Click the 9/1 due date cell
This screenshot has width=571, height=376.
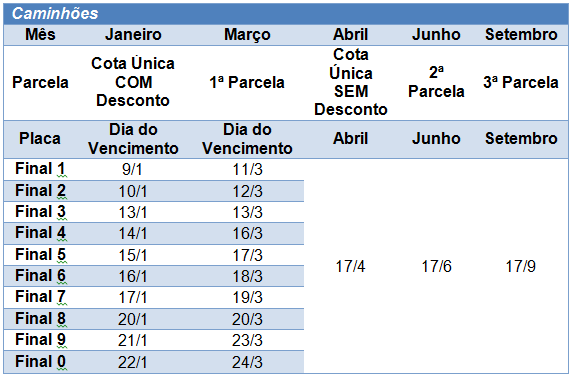(x=132, y=170)
